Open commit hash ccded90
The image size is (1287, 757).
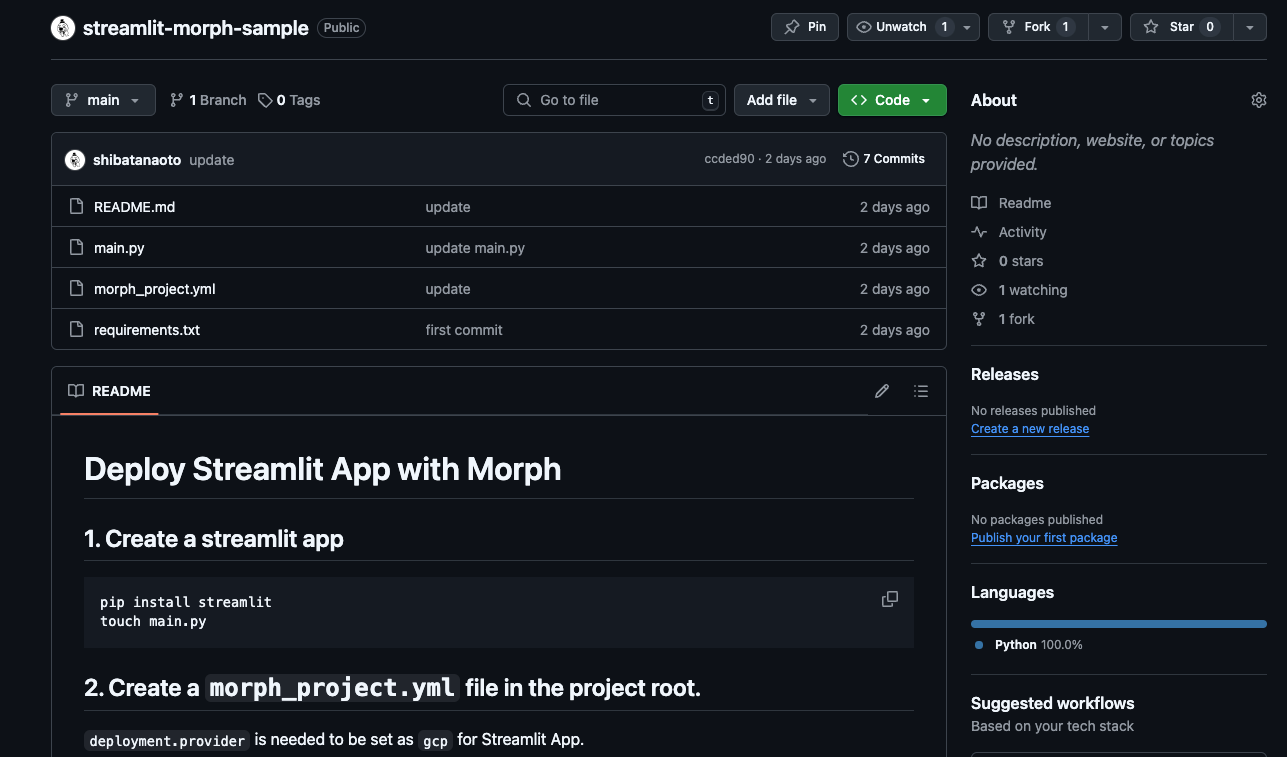coord(729,159)
